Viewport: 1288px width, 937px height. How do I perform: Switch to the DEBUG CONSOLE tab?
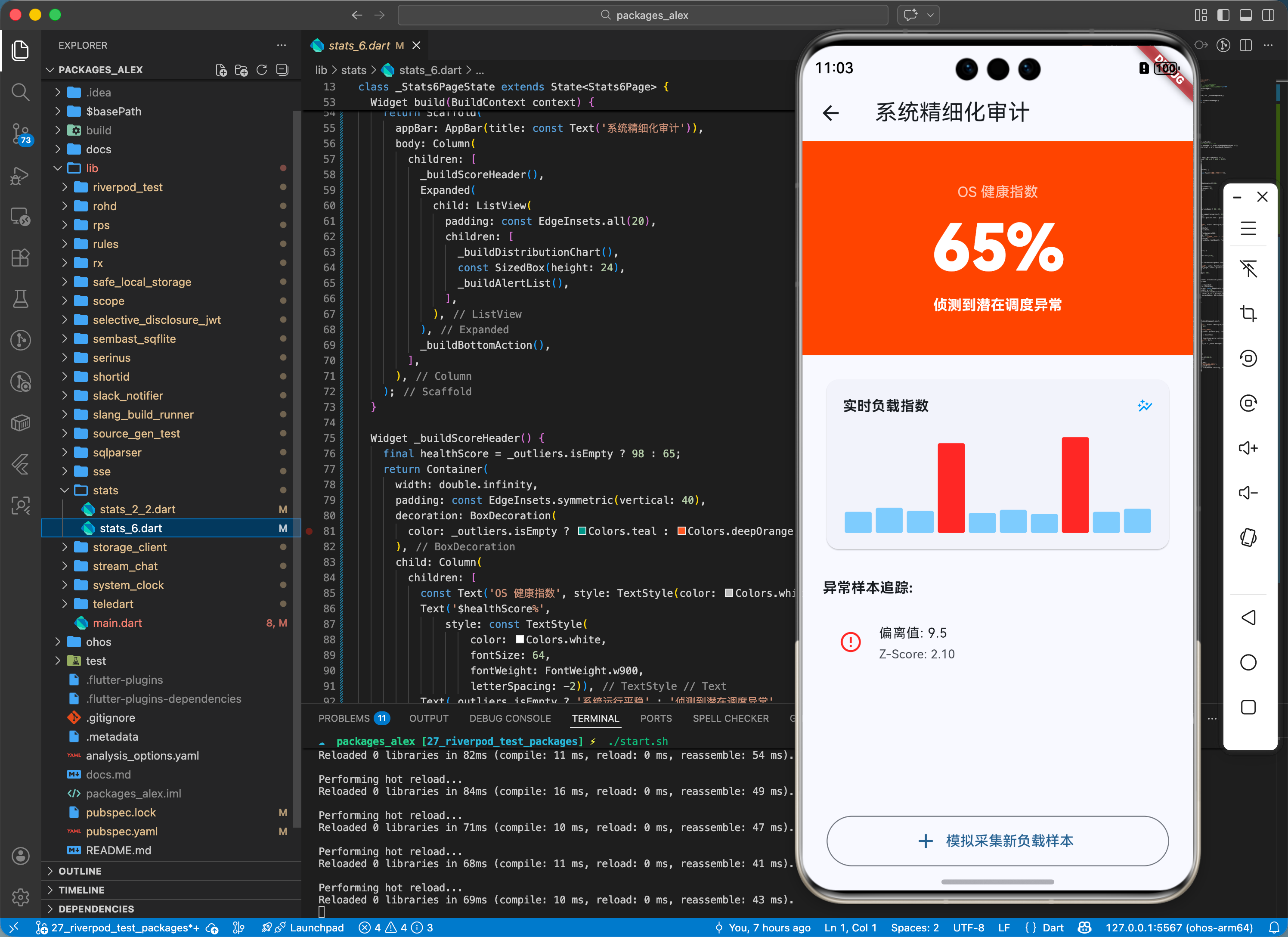[509, 718]
